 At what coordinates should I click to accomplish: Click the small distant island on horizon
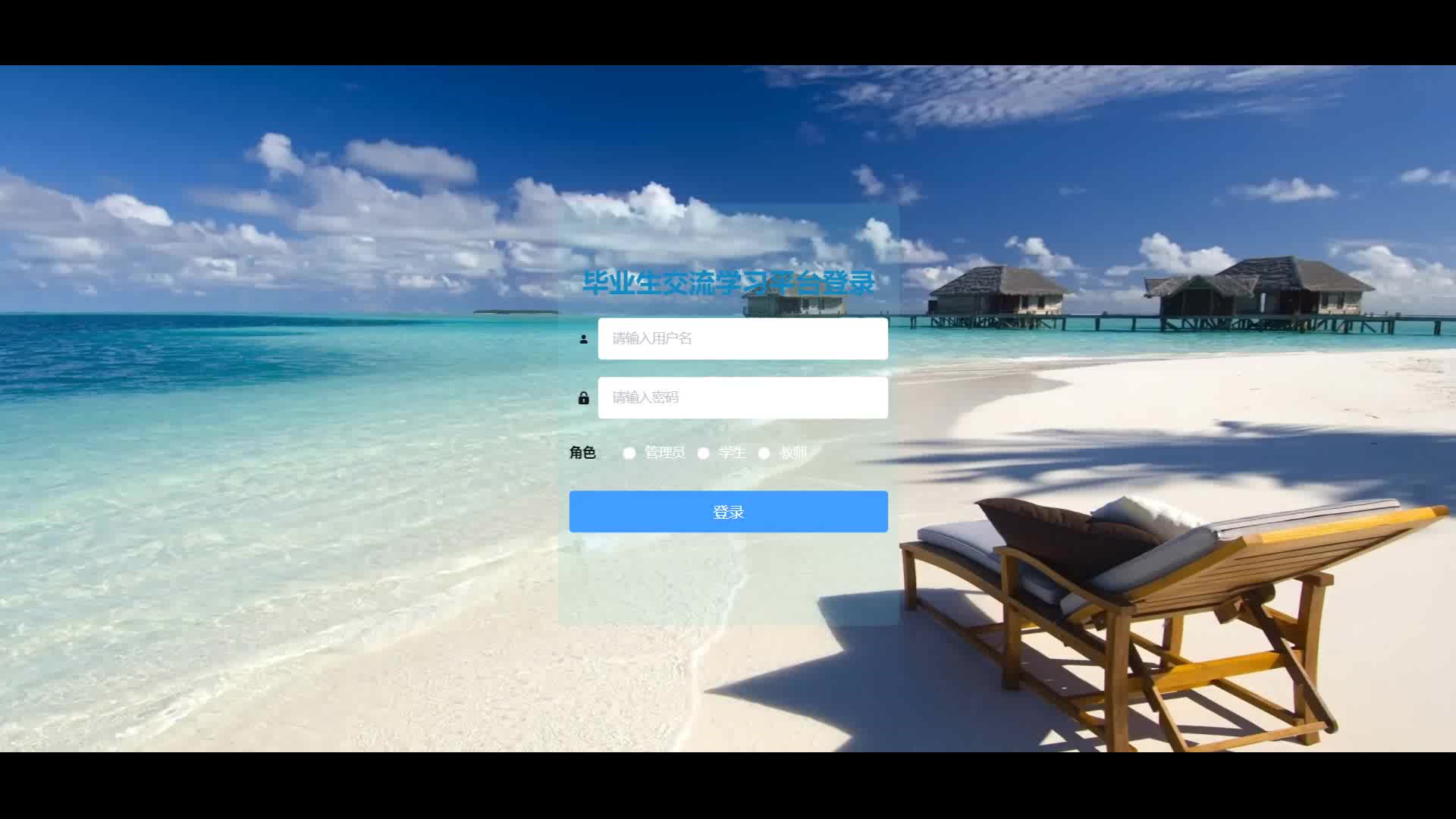(515, 311)
